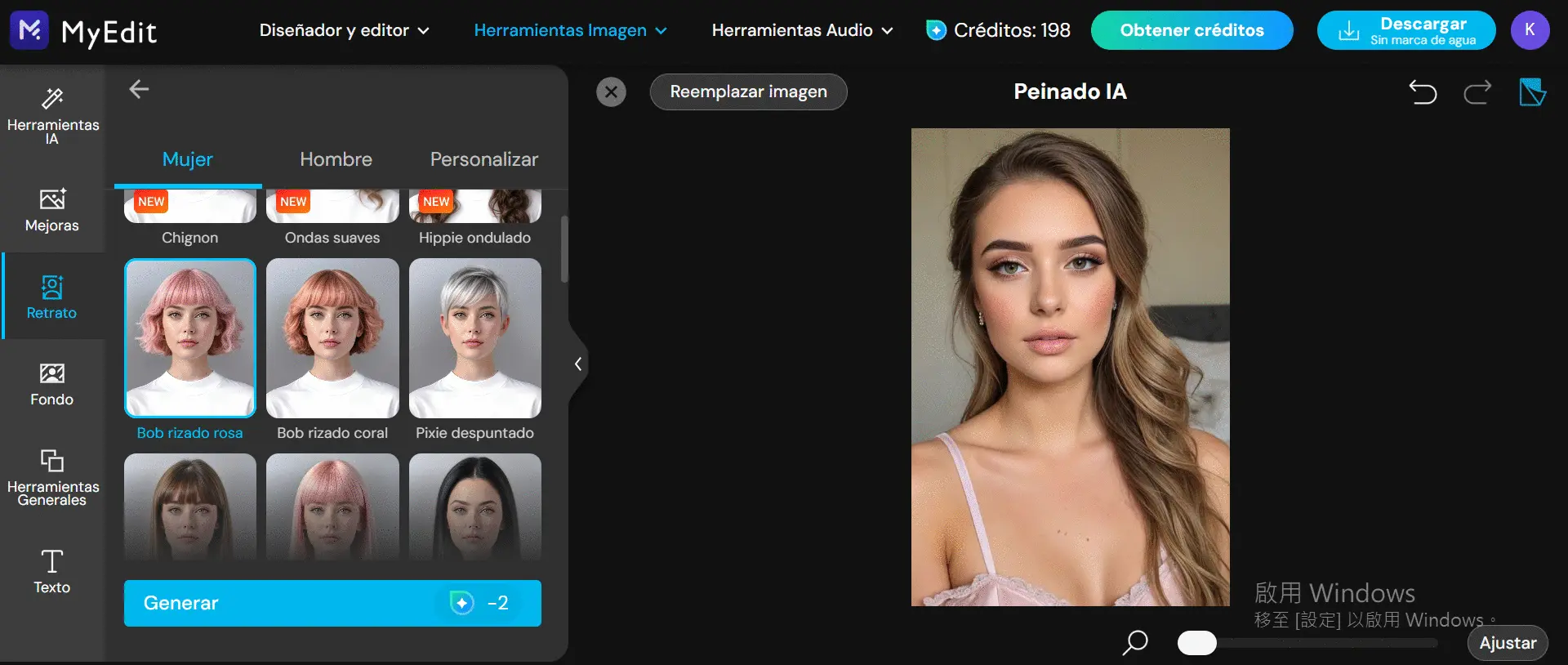
Task: Open Herramientas IA in the sidebar
Action: [52, 116]
